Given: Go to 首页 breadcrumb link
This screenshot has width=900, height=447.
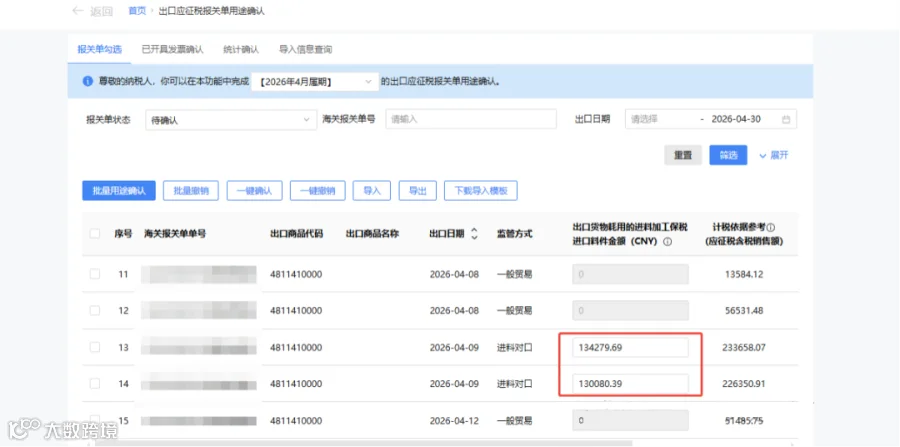Looking at the screenshot, I should tap(137, 11).
